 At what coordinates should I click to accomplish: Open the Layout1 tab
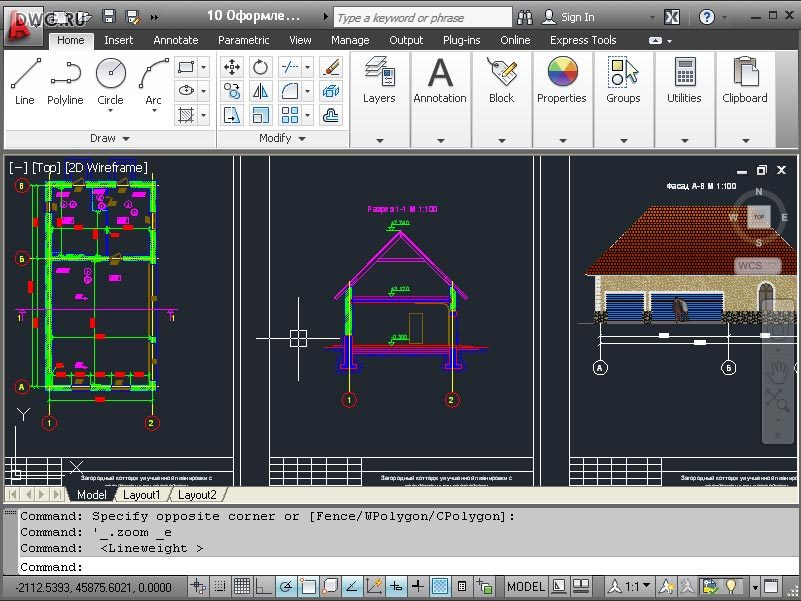[141, 495]
